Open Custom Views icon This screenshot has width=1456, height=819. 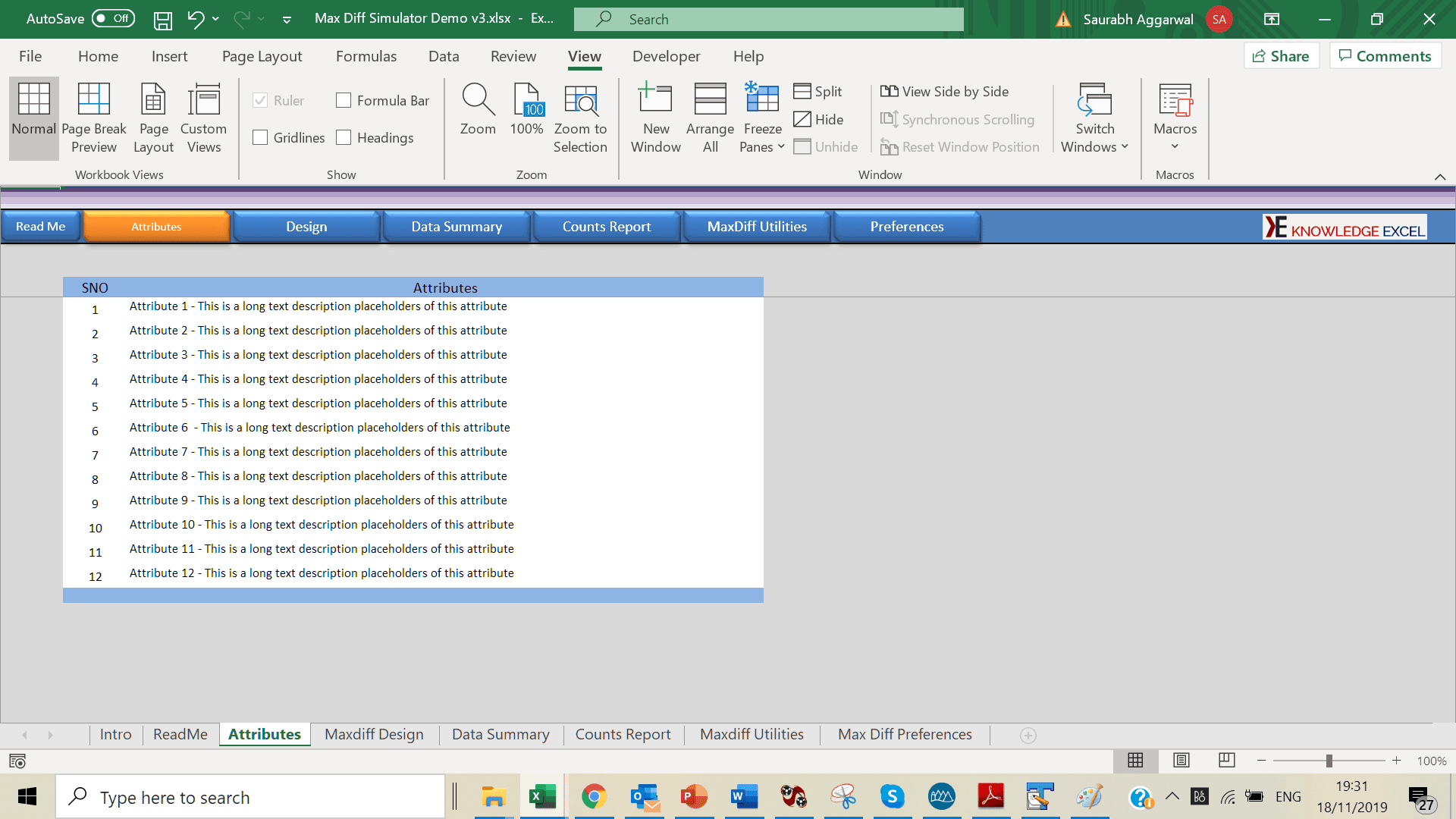[x=203, y=100]
